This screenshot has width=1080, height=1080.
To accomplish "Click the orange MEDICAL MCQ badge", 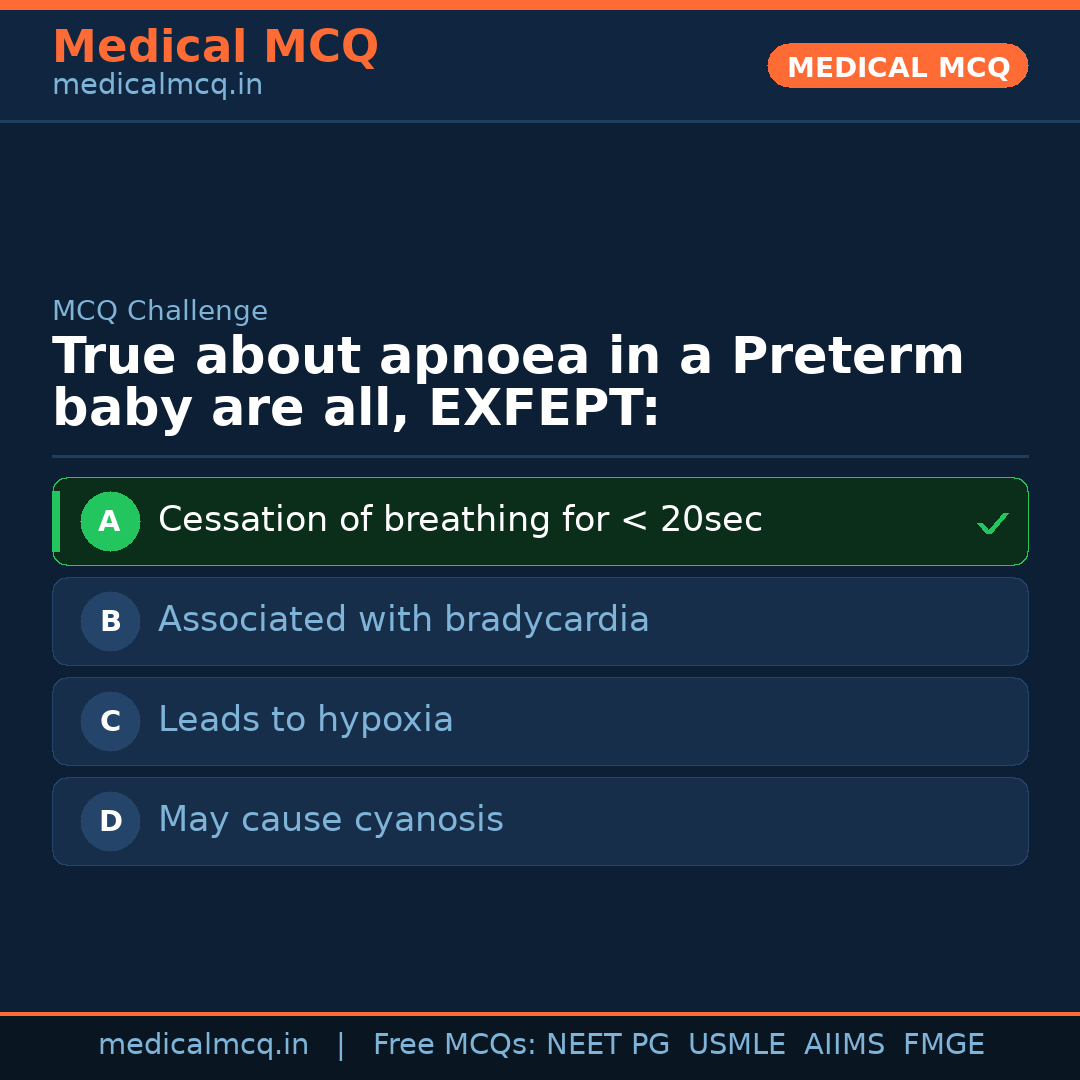I will [x=897, y=66].
